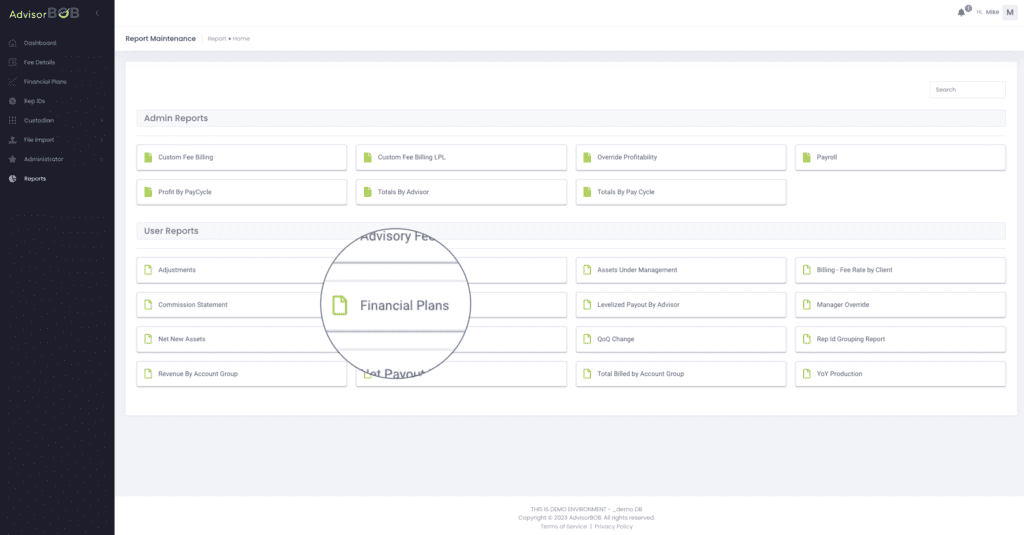Image resolution: width=1024 pixels, height=535 pixels.
Task: Click the Rep IDs sidebar icon
Action: click(x=12, y=101)
